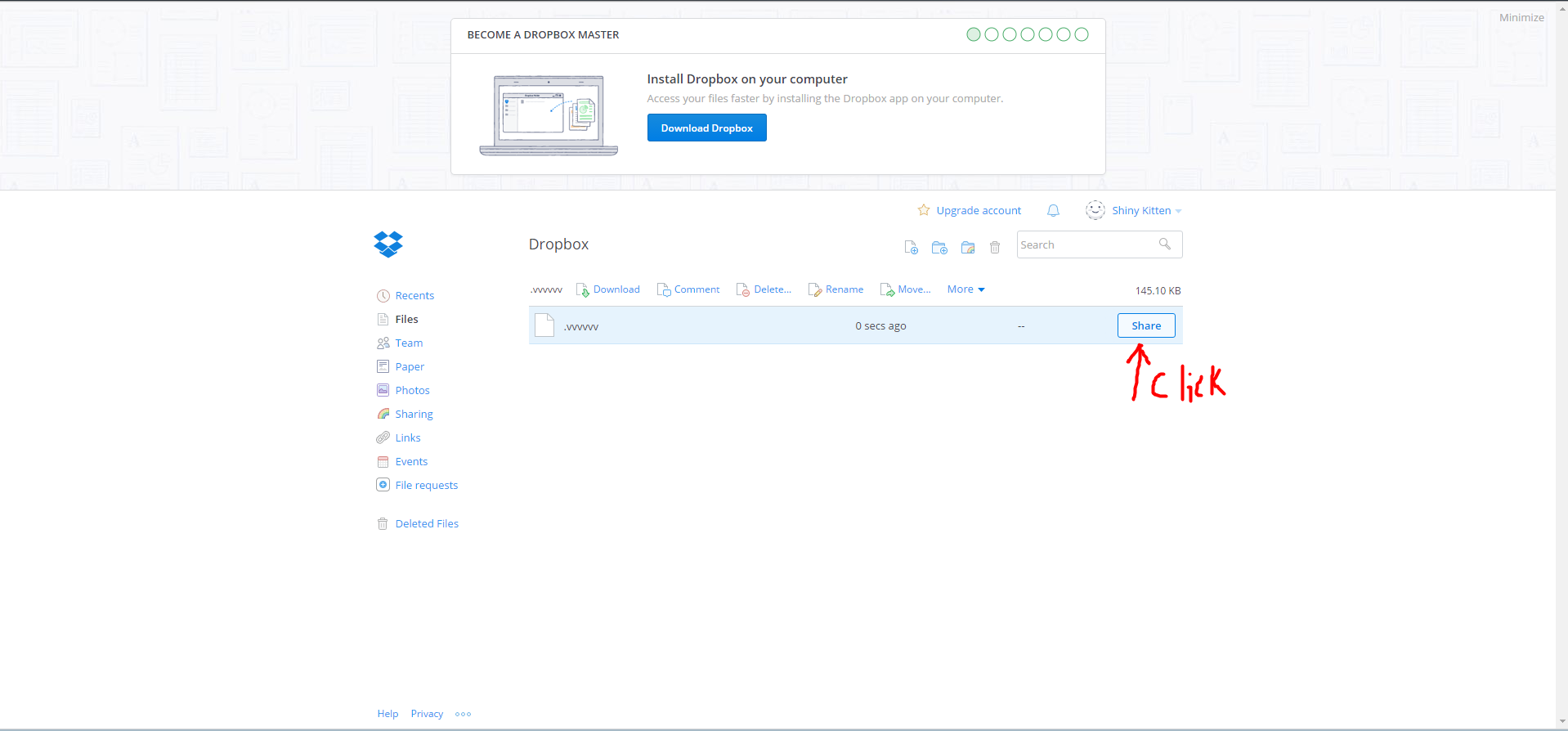Click the Upgrade account link
Screen dimensions: 1568x731
(978, 211)
